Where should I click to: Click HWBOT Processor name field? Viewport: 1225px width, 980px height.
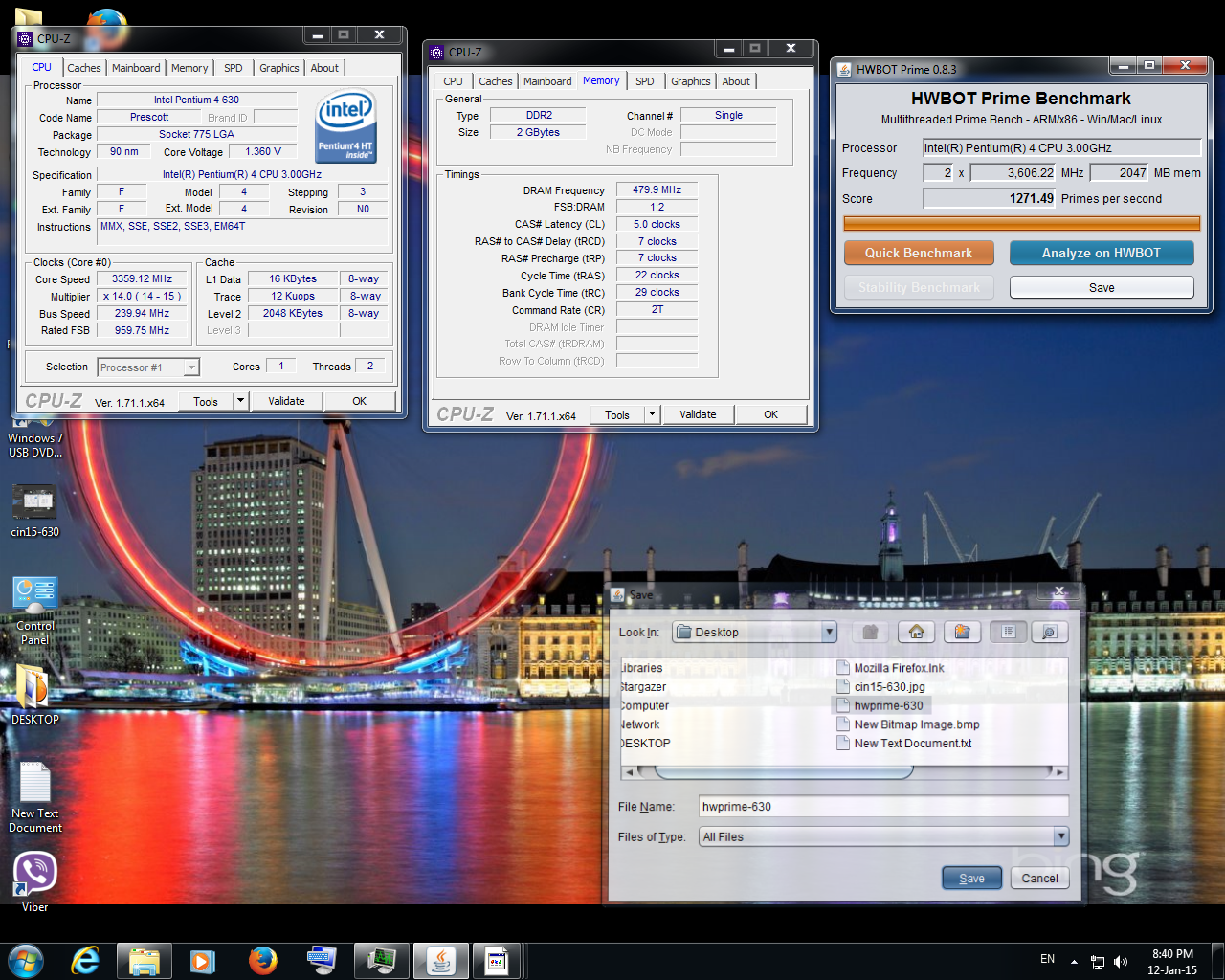(x=1061, y=147)
